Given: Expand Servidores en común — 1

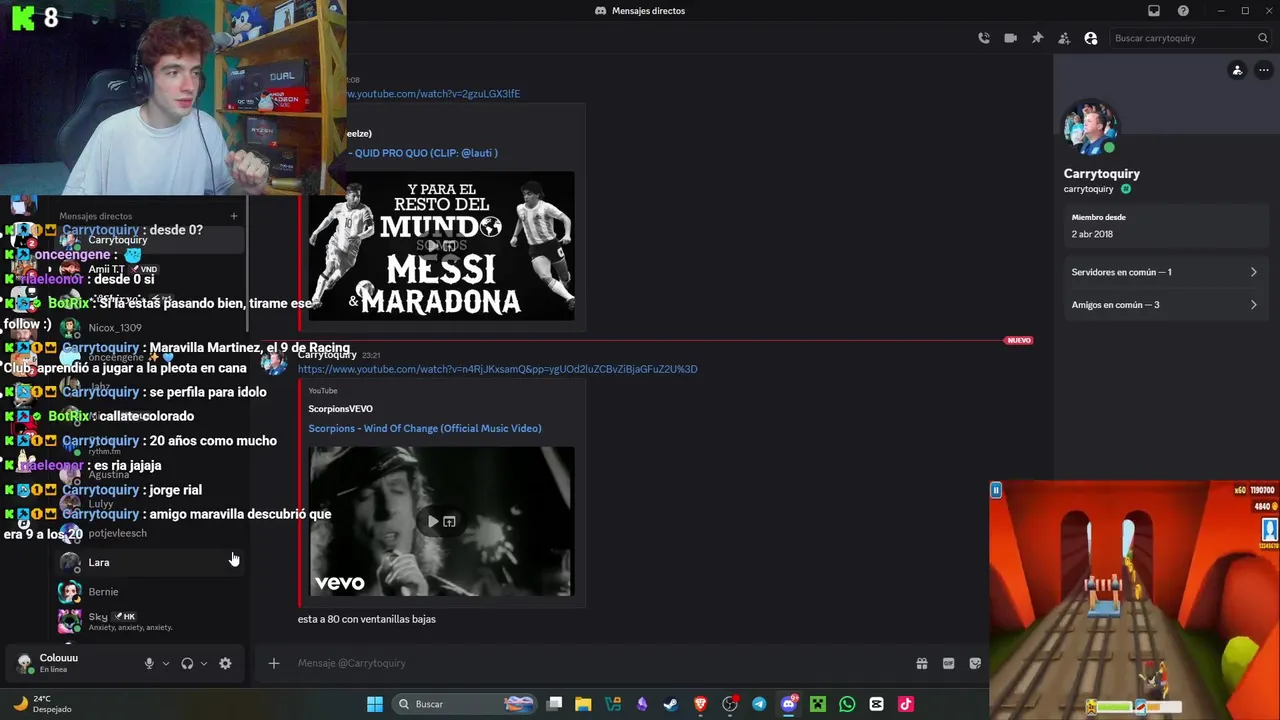Looking at the screenshot, I should coord(1164,272).
